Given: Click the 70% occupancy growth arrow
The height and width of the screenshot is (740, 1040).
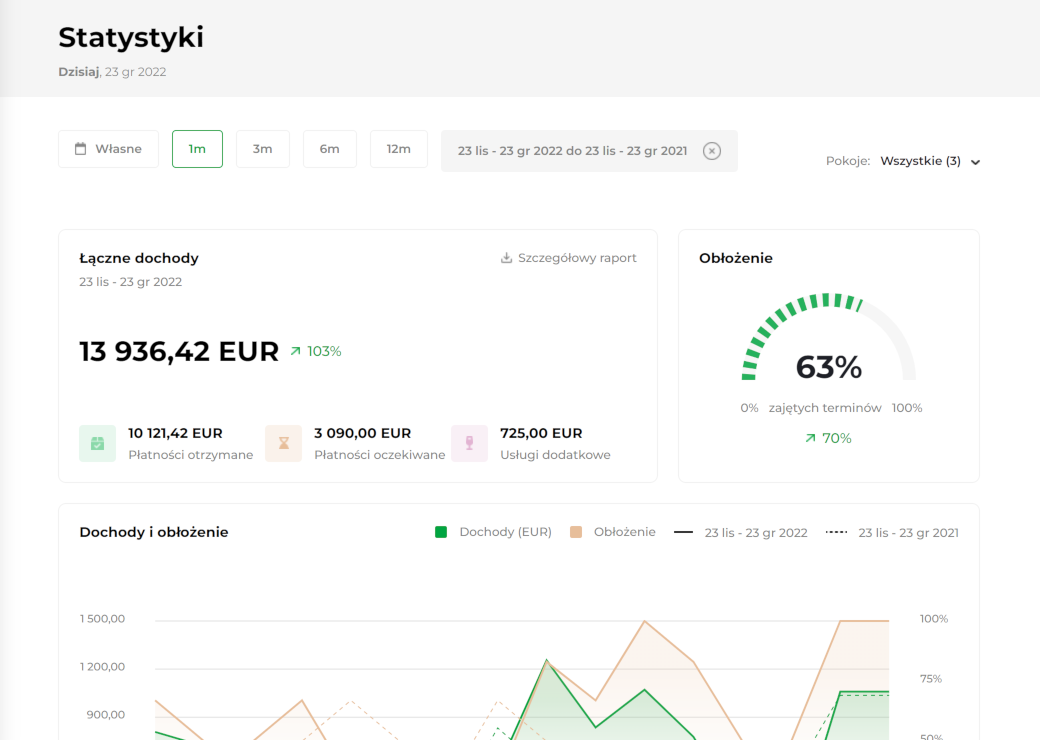Looking at the screenshot, I should 811,438.
